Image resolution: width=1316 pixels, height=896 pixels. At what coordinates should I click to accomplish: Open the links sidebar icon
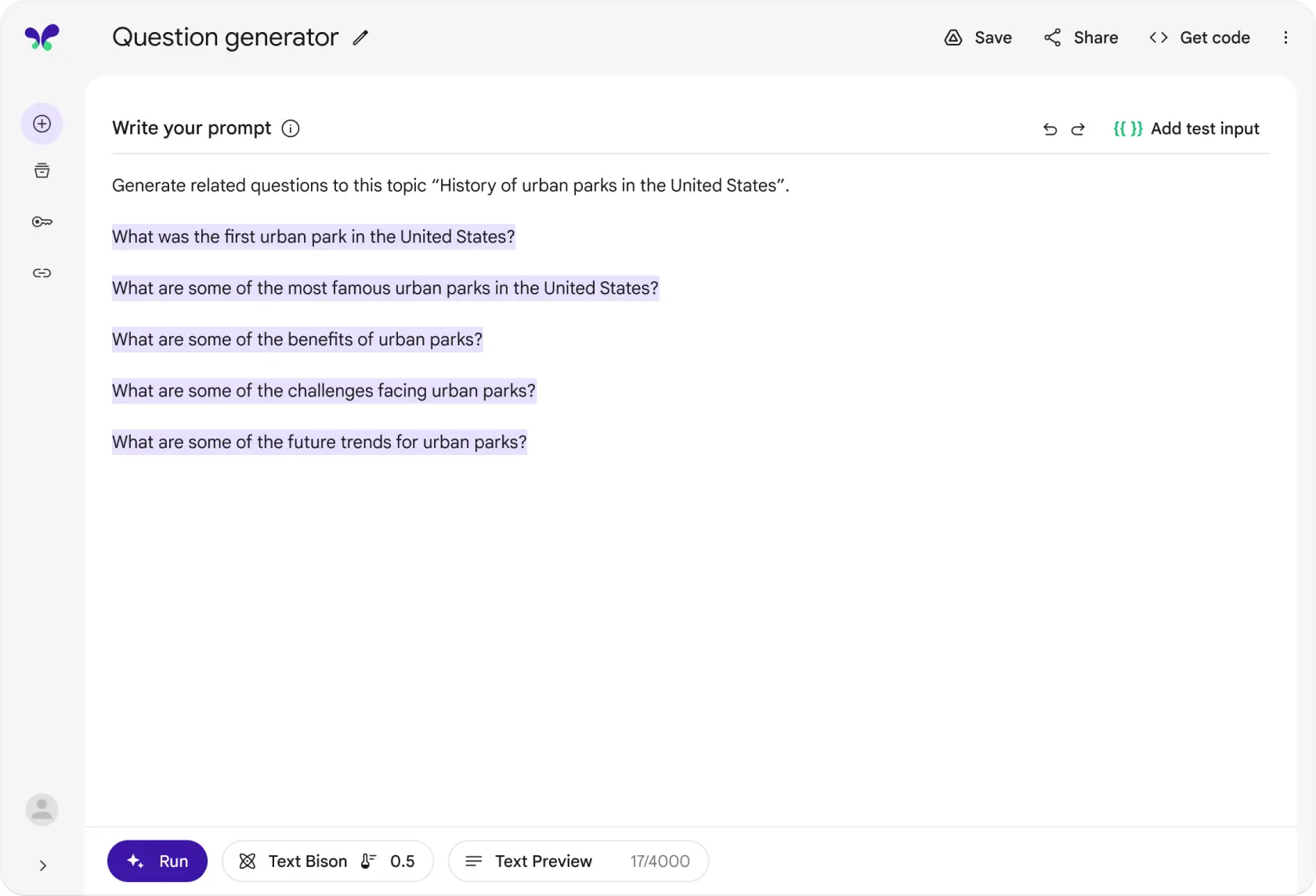[x=42, y=273]
